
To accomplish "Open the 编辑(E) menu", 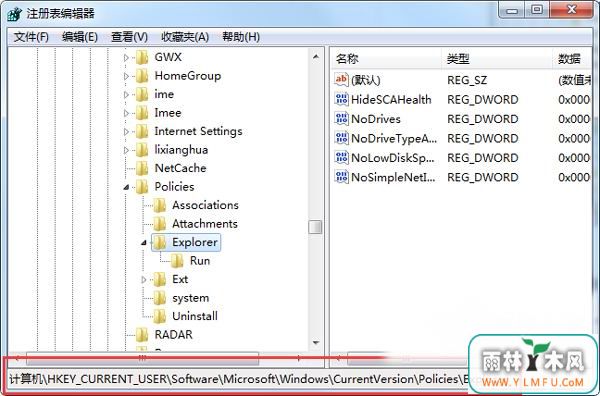I will [x=80, y=37].
